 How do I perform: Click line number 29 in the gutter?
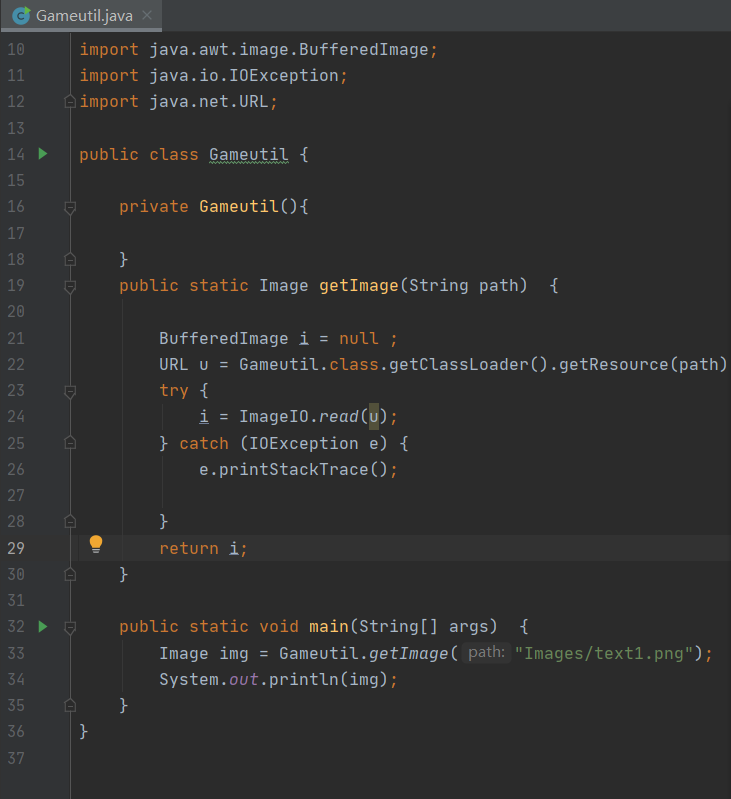tap(16, 548)
